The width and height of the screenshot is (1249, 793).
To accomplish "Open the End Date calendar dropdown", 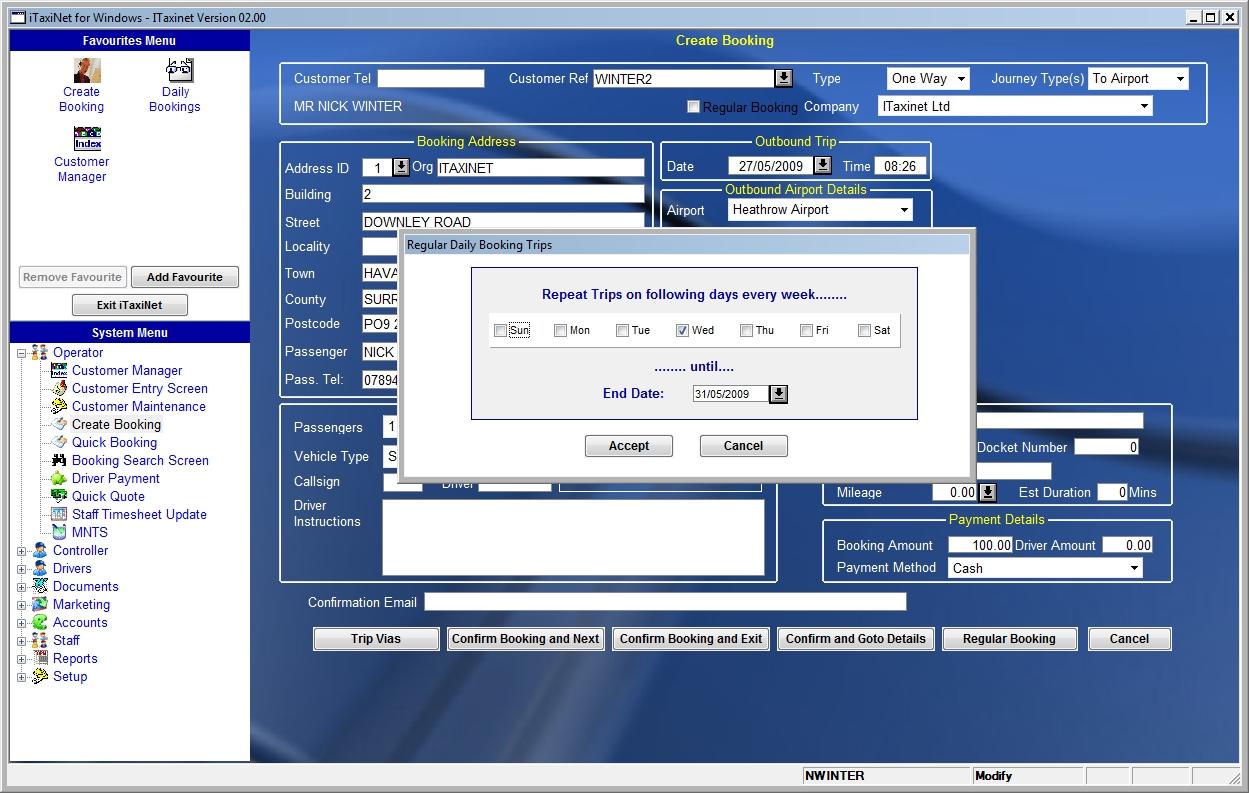I will click(779, 394).
